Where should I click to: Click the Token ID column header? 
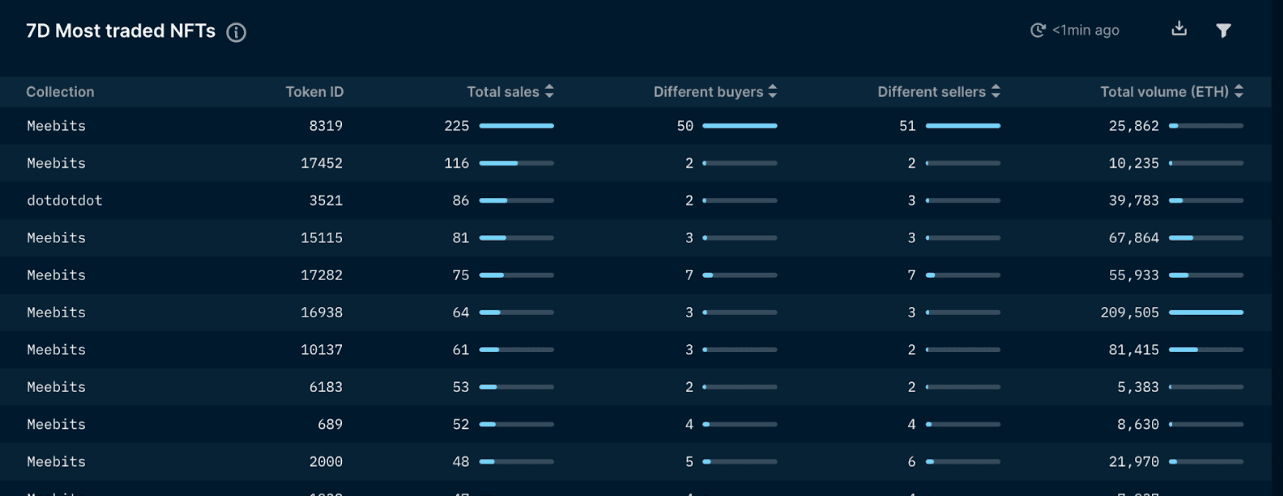click(x=314, y=92)
